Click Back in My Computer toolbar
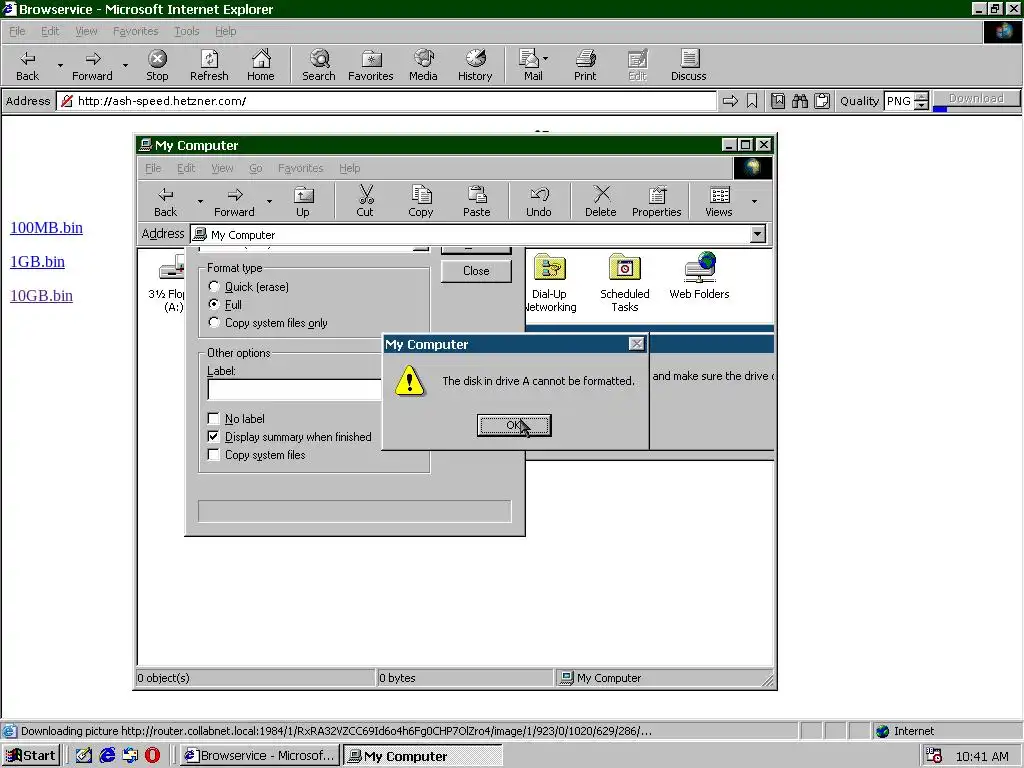The image size is (1024, 768). (166, 201)
